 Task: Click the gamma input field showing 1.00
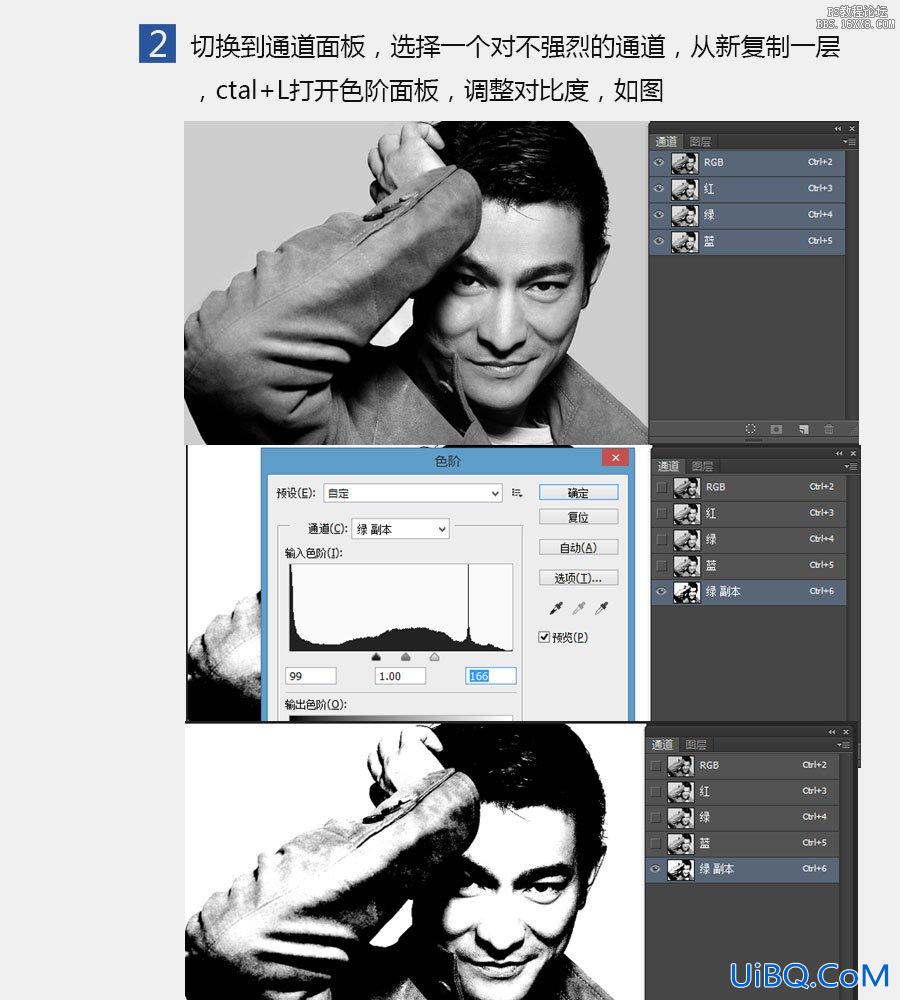click(x=400, y=676)
